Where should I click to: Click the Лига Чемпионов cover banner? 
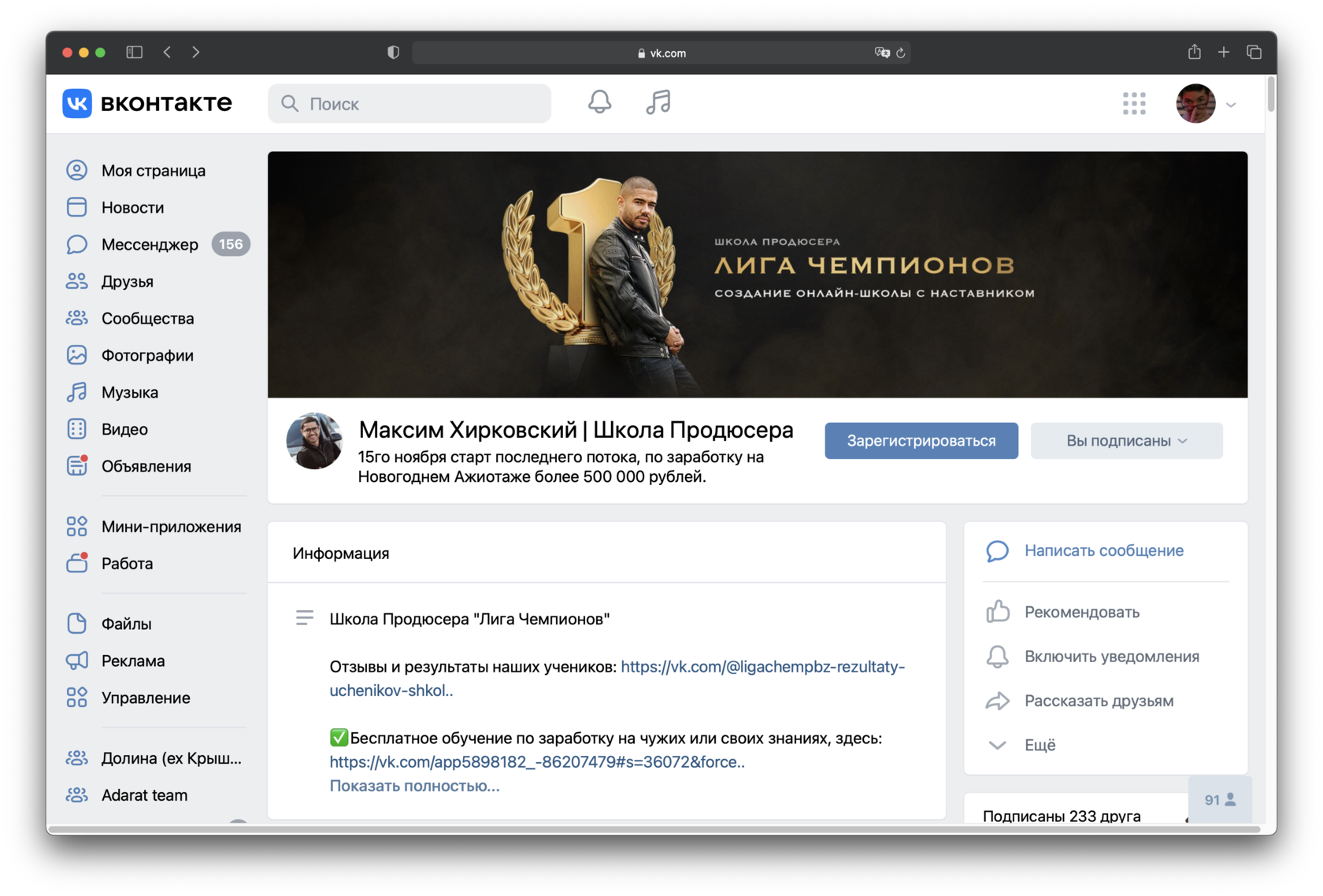pyautogui.click(x=758, y=275)
